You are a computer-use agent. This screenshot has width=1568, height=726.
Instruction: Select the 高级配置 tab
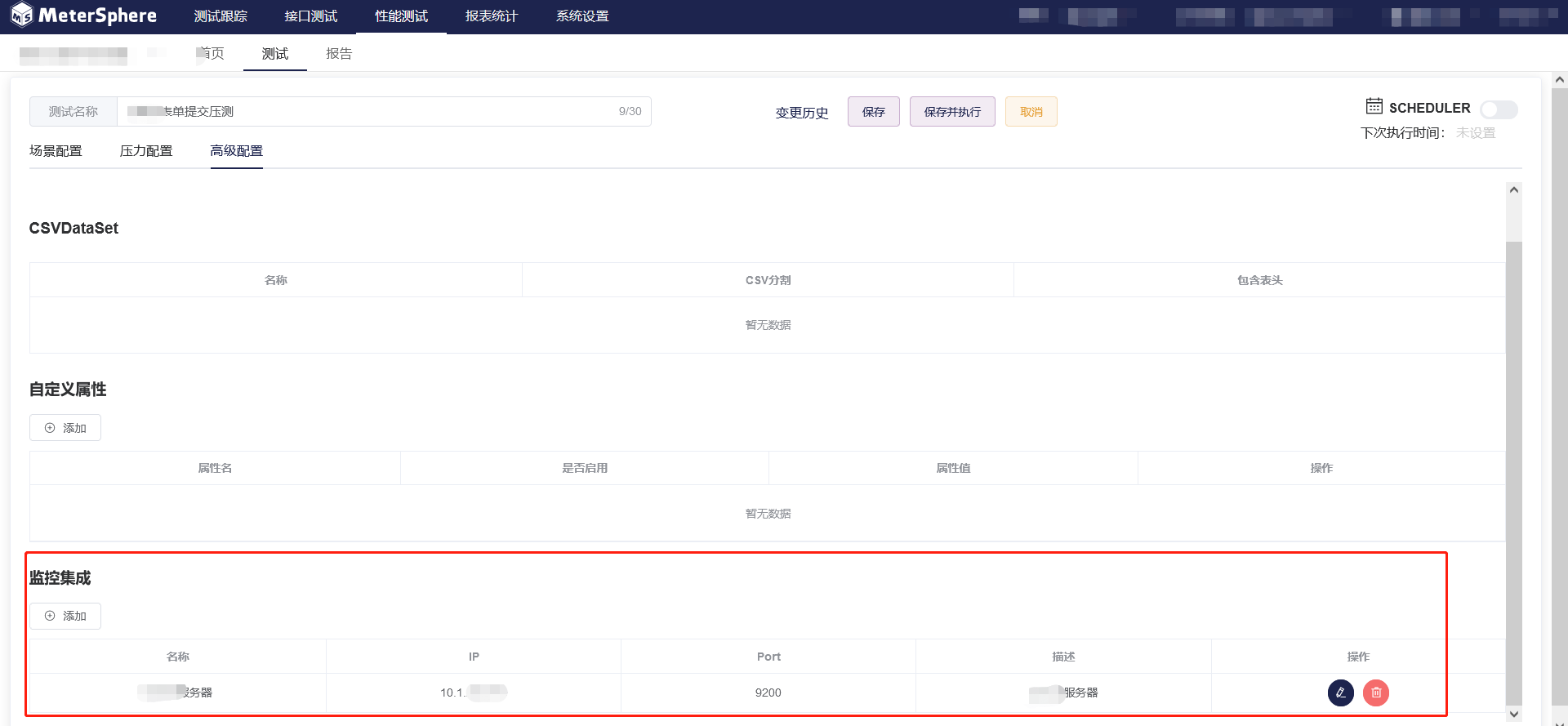point(237,151)
